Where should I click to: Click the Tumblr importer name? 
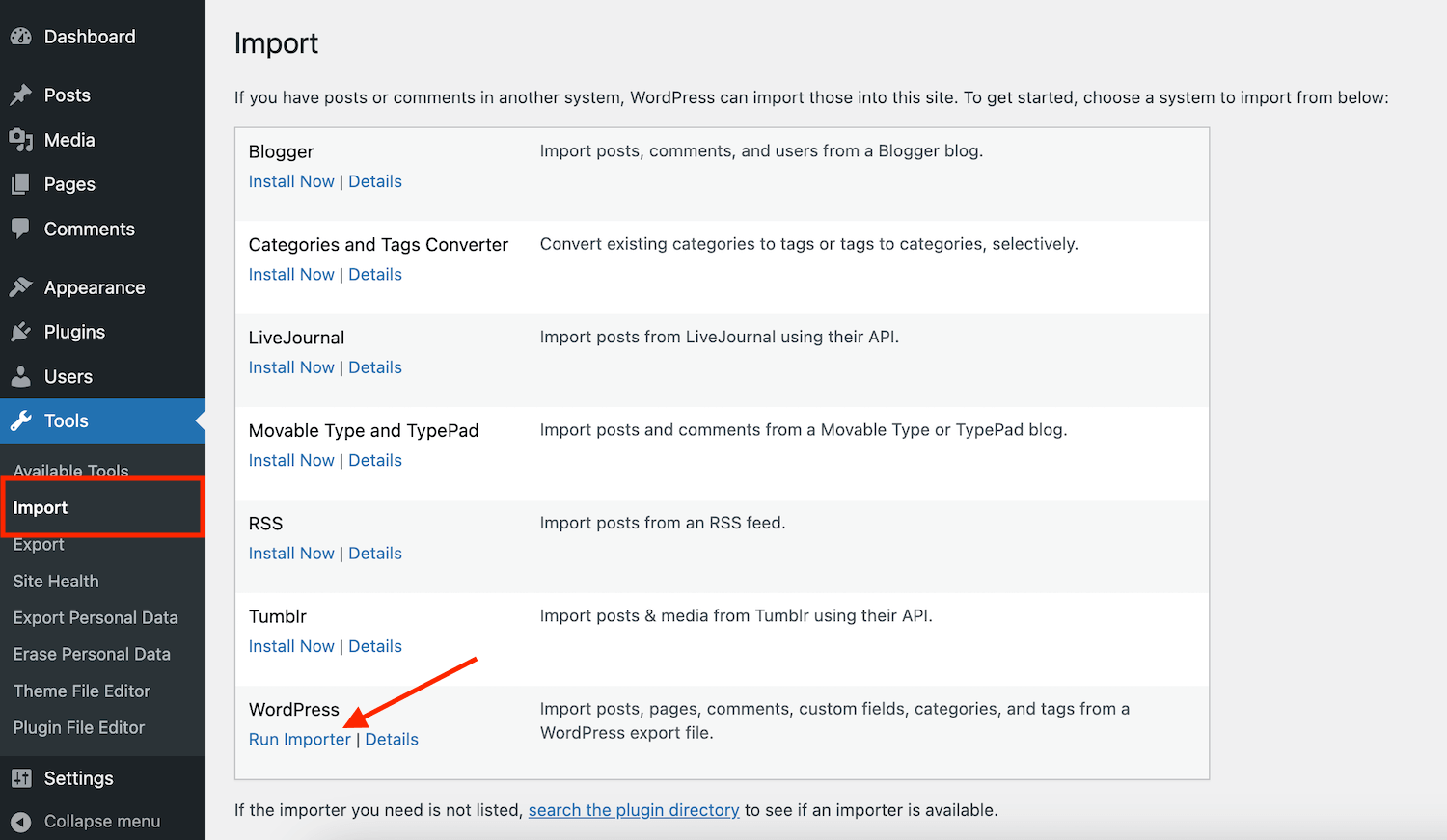coord(278,616)
